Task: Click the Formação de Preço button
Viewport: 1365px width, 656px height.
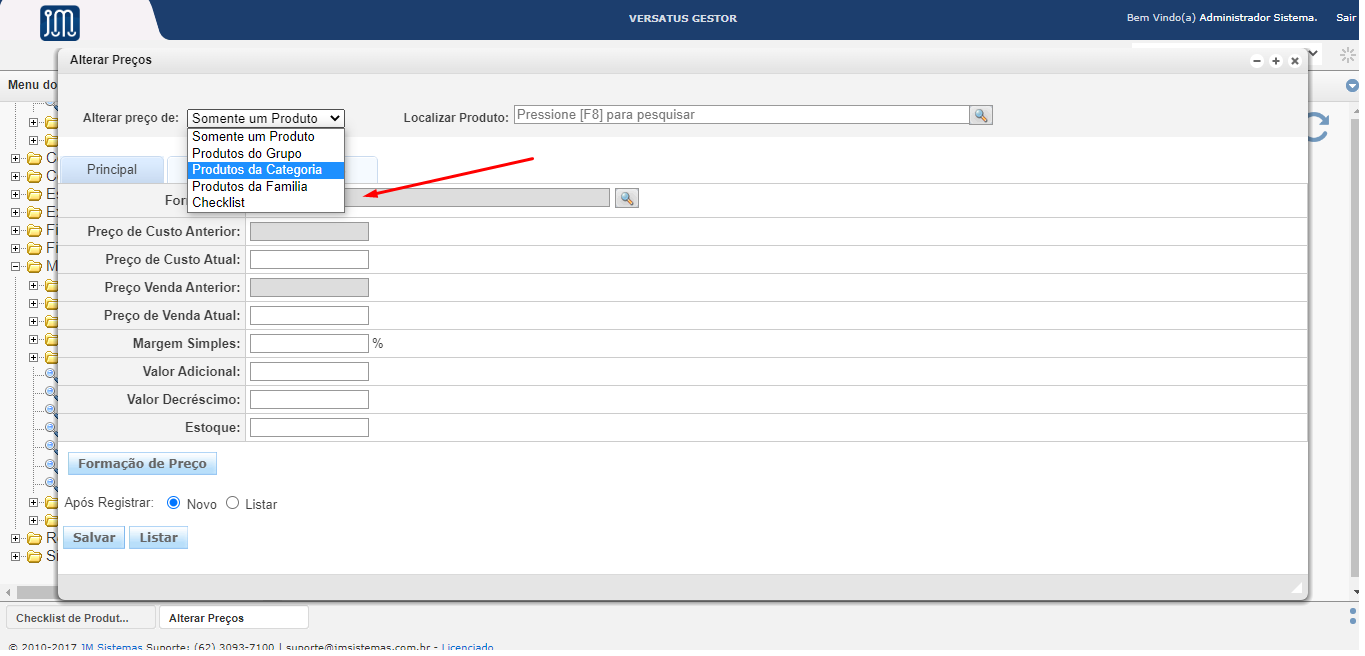Action: [142, 464]
